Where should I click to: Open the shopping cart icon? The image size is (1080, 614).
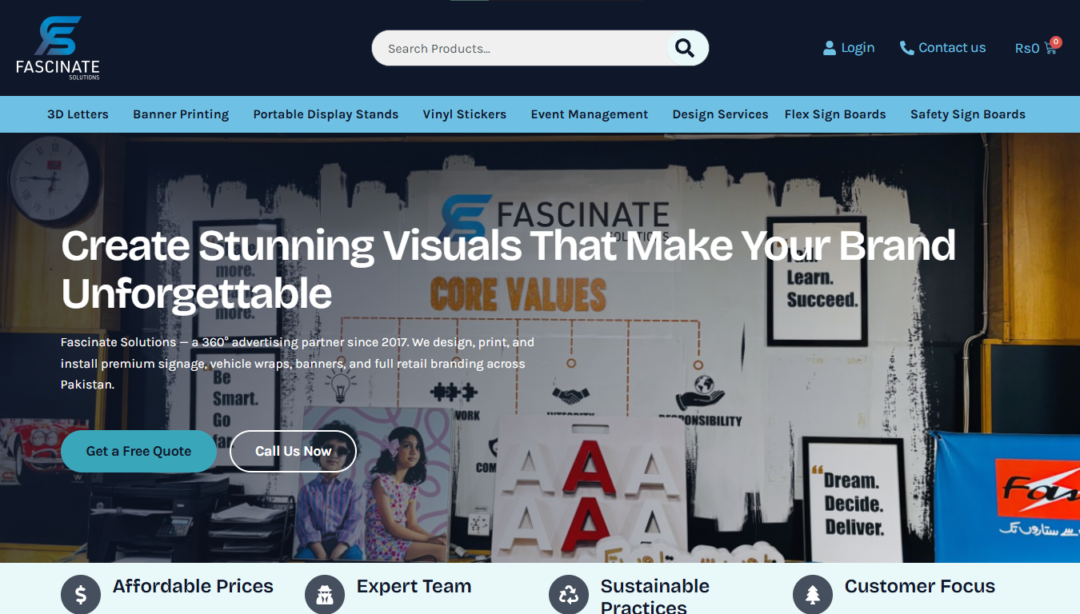[1050, 47]
